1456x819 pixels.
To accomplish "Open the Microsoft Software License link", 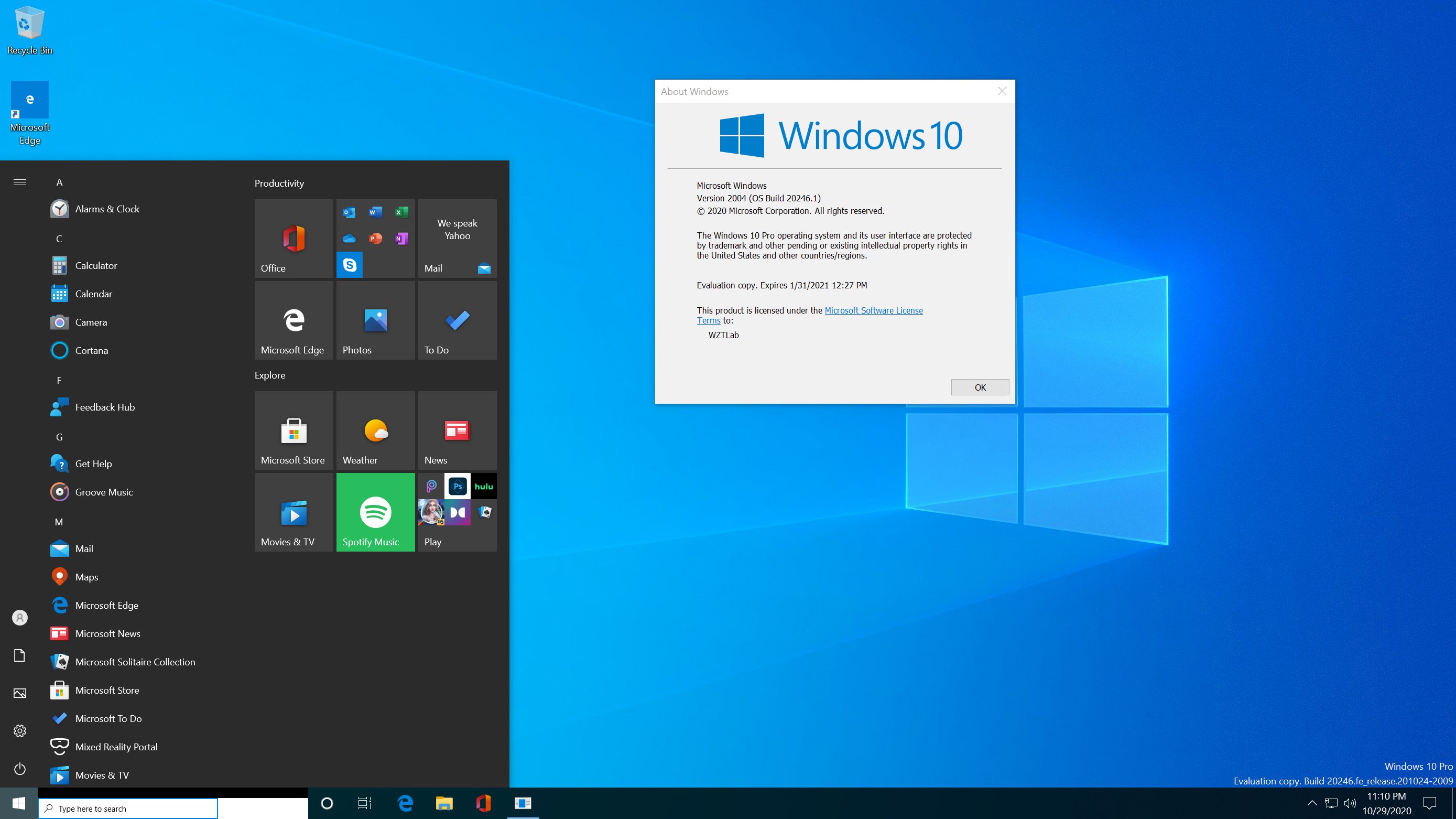I will point(873,310).
